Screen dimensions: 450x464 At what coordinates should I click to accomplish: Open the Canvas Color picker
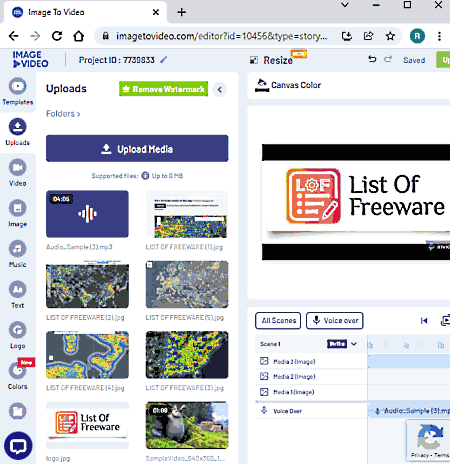[288, 85]
